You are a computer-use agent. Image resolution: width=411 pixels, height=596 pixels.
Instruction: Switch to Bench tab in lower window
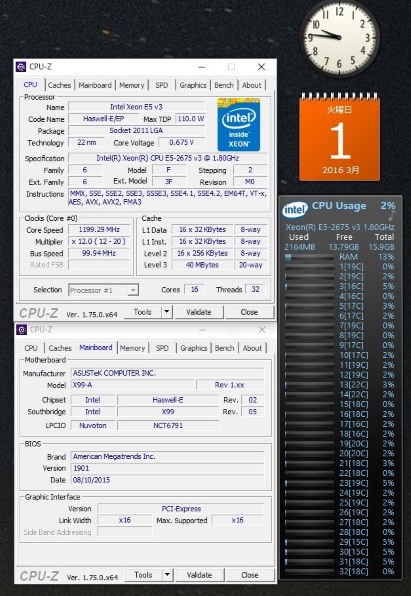224,348
